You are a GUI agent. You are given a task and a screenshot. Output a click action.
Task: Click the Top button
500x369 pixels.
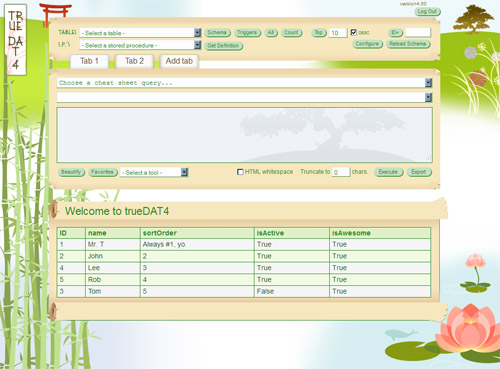319,33
